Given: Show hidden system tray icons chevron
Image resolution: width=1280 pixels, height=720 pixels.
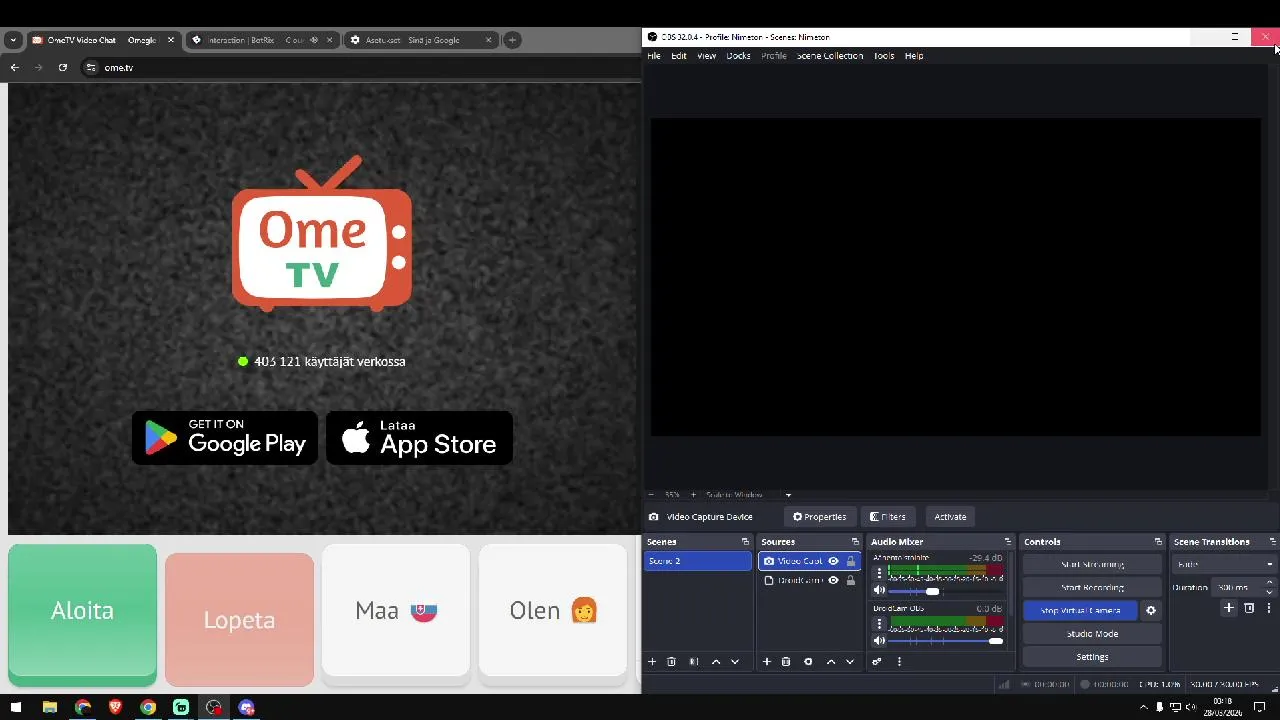Looking at the screenshot, I should pos(1144,707).
